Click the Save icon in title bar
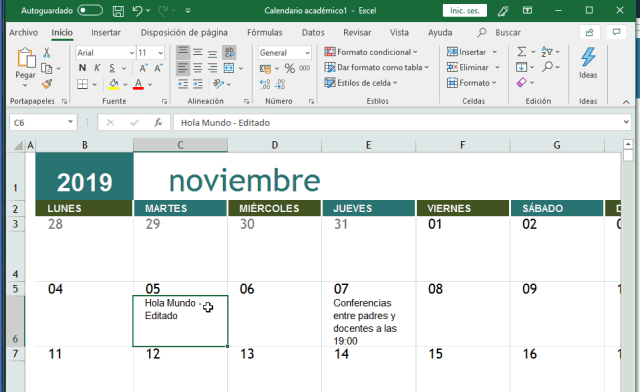 (118, 11)
